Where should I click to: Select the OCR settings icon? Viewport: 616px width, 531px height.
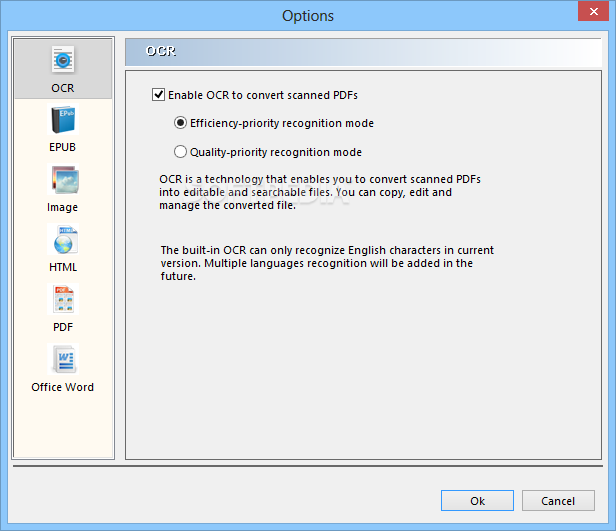[x=63, y=60]
